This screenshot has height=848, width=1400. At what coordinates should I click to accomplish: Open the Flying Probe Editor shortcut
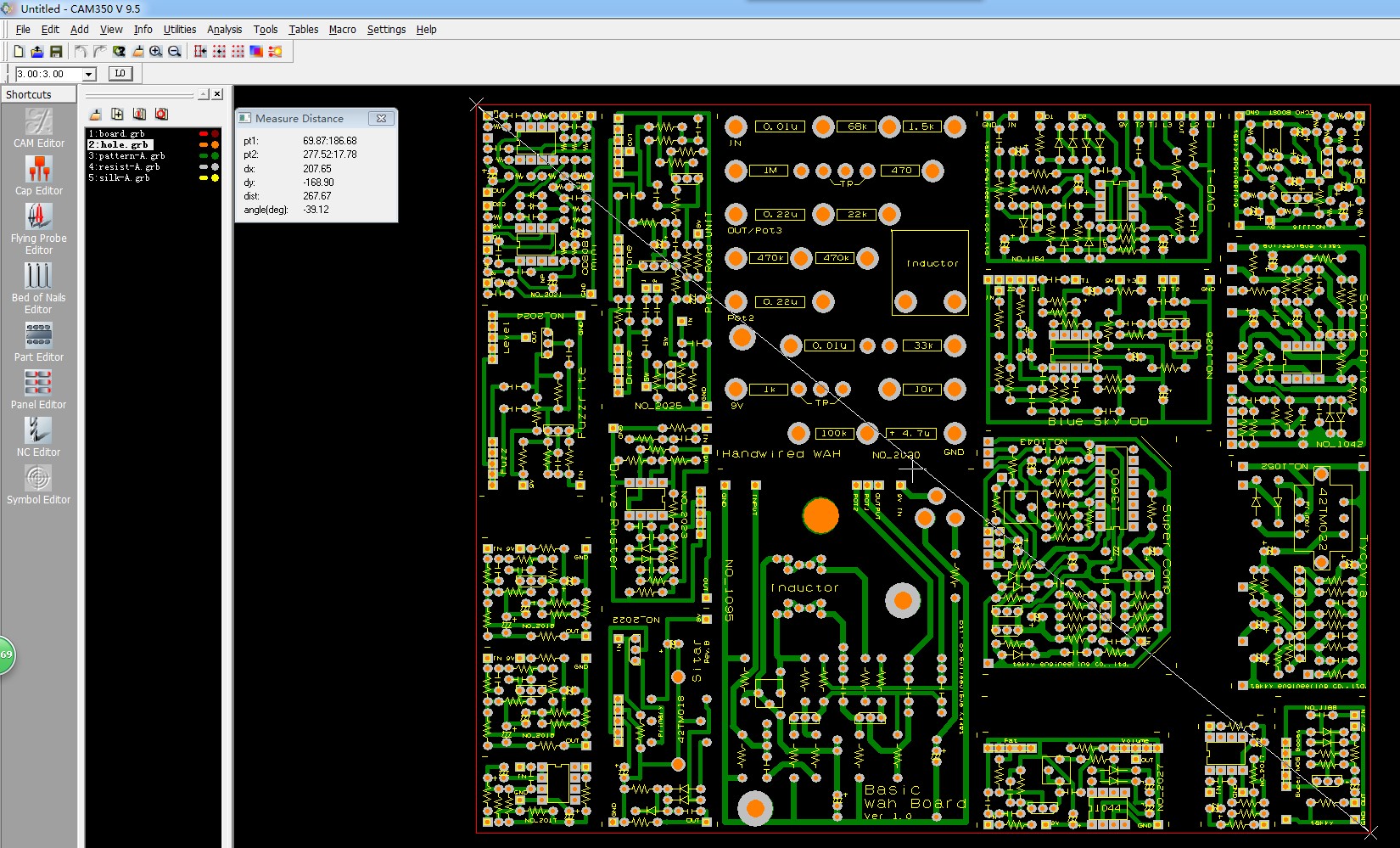38,229
